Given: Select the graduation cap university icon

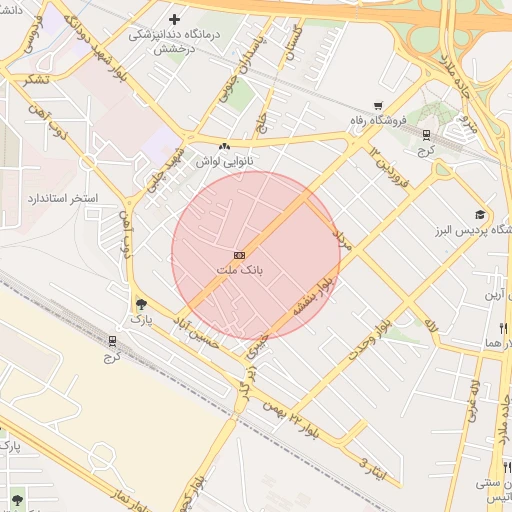Looking at the screenshot, I should pyautogui.click(x=480, y=215).
